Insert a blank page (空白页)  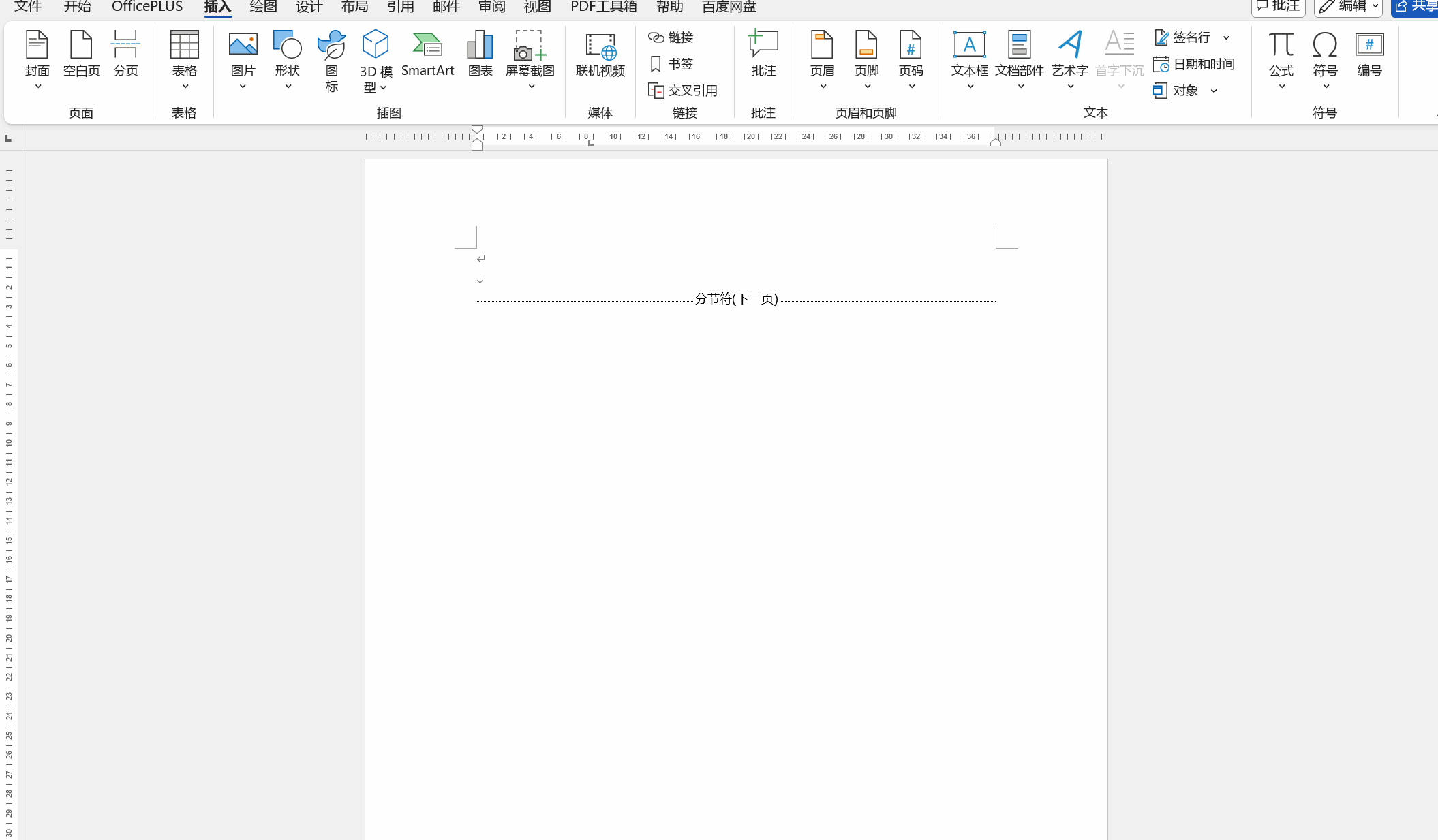tap(81, 53)
